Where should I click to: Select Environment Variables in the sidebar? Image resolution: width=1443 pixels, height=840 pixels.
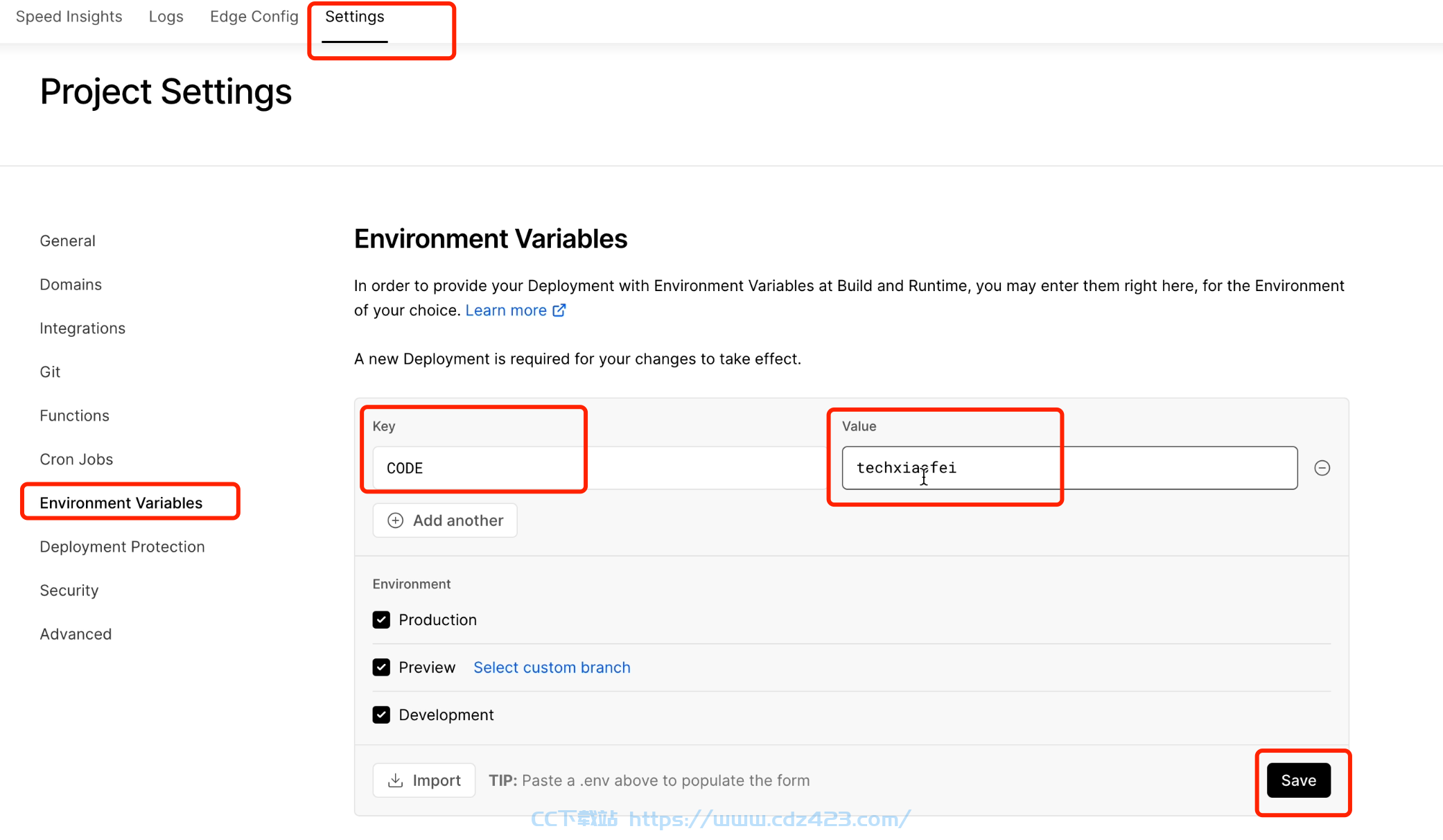coord(121,502)
